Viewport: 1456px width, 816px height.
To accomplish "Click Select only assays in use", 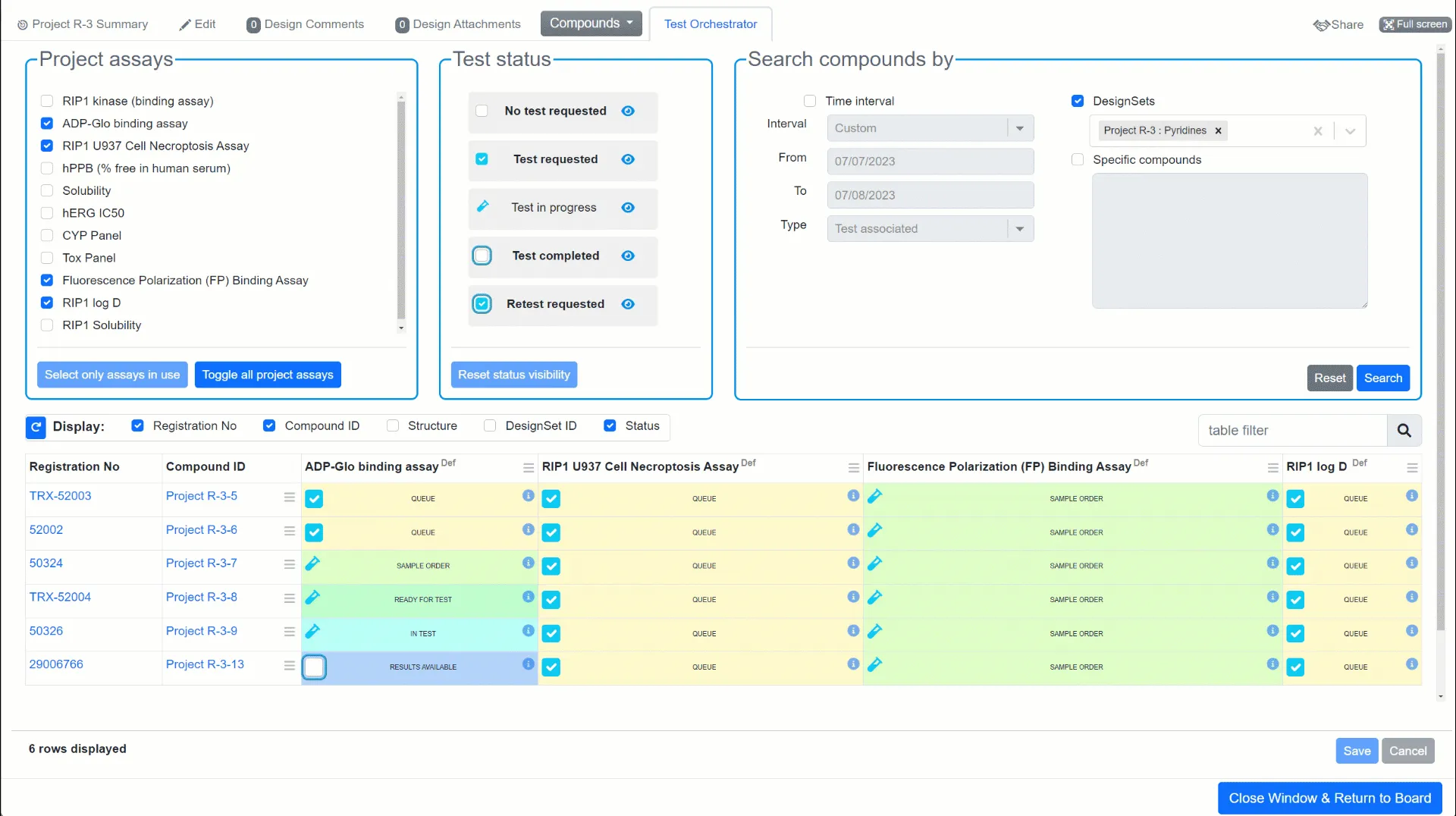I will click(x=112, y=375).
